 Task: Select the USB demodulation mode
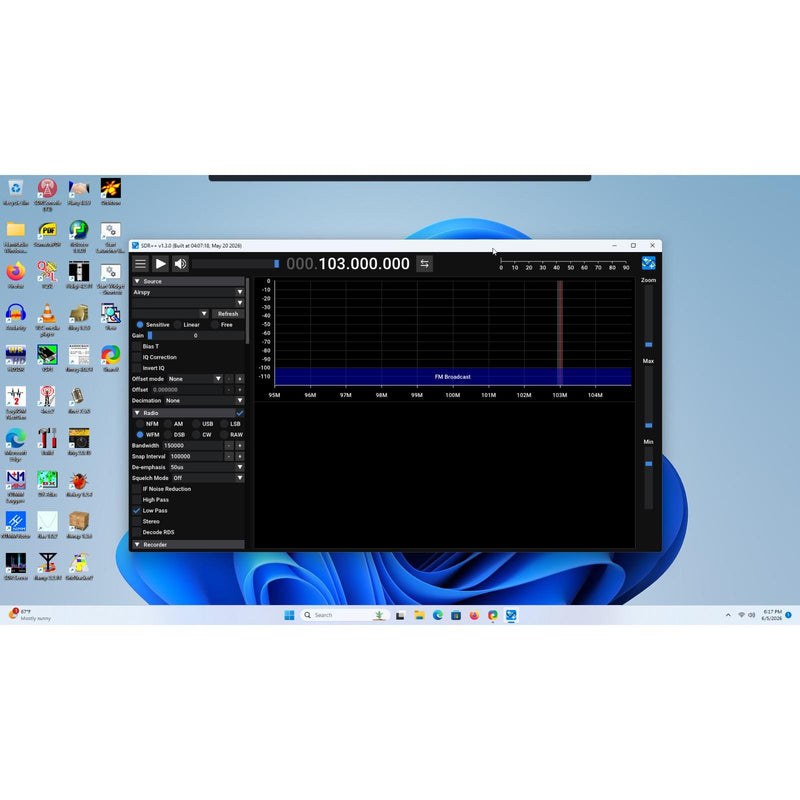[x=196, y=424]
